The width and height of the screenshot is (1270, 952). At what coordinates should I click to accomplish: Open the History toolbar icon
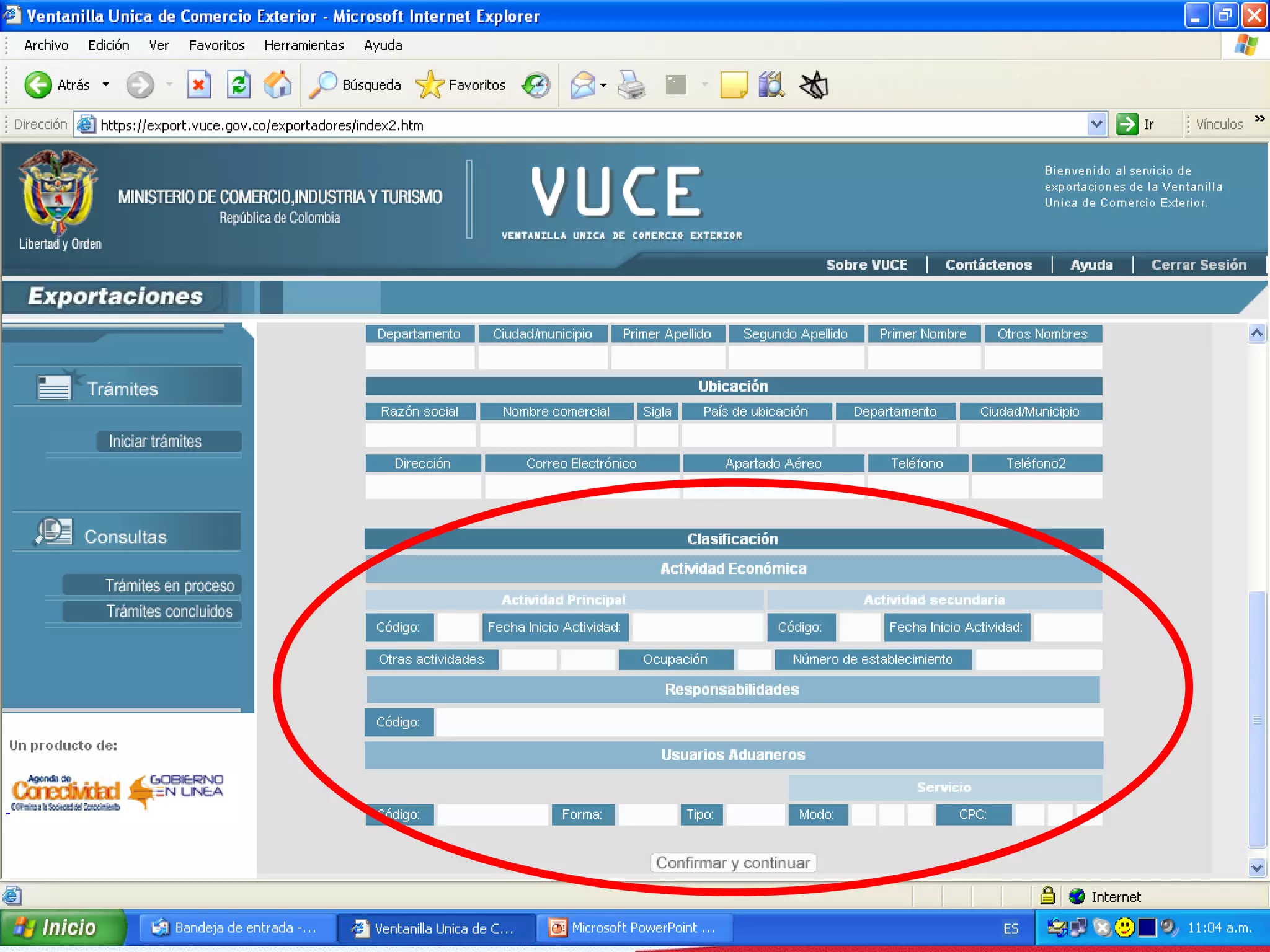click(x=536, y=85)
